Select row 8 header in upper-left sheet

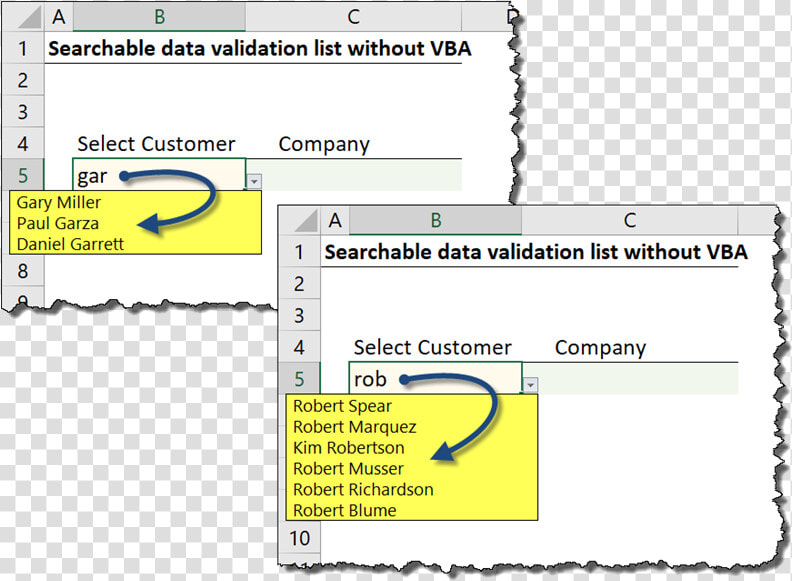click(x=23, y=271)
